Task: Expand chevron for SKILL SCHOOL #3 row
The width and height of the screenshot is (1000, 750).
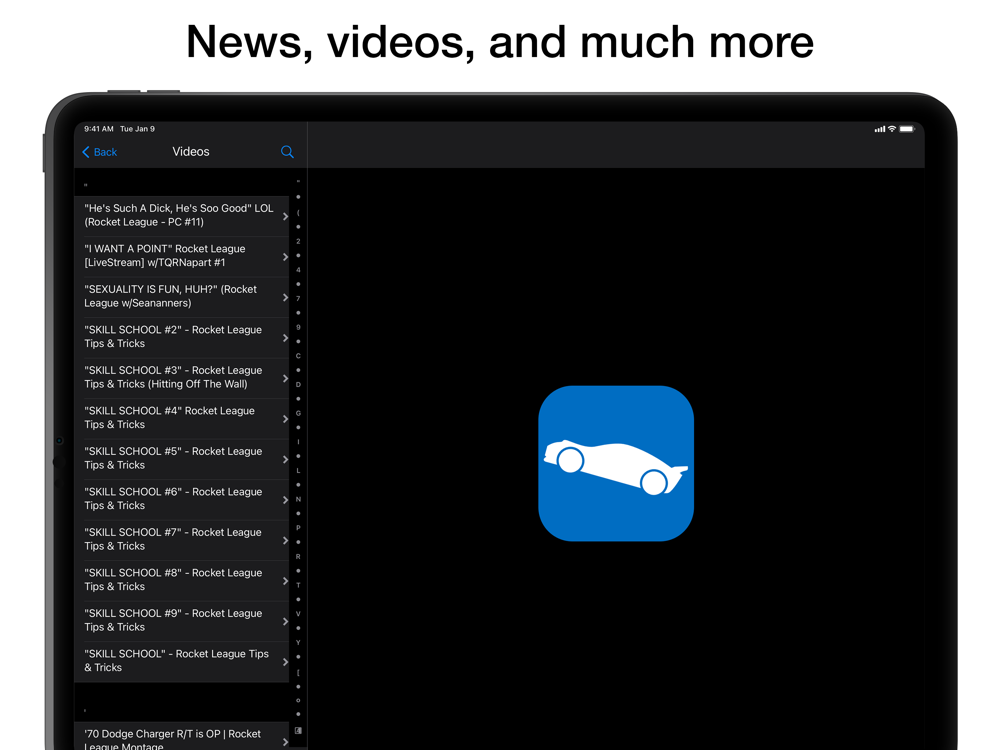Action: tap(285, 378)
